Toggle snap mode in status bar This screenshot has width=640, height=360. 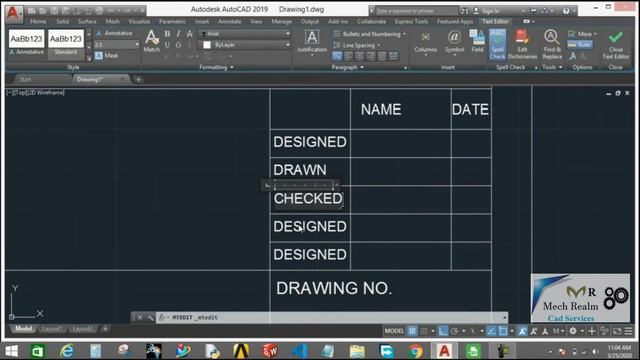pos(424,331)
